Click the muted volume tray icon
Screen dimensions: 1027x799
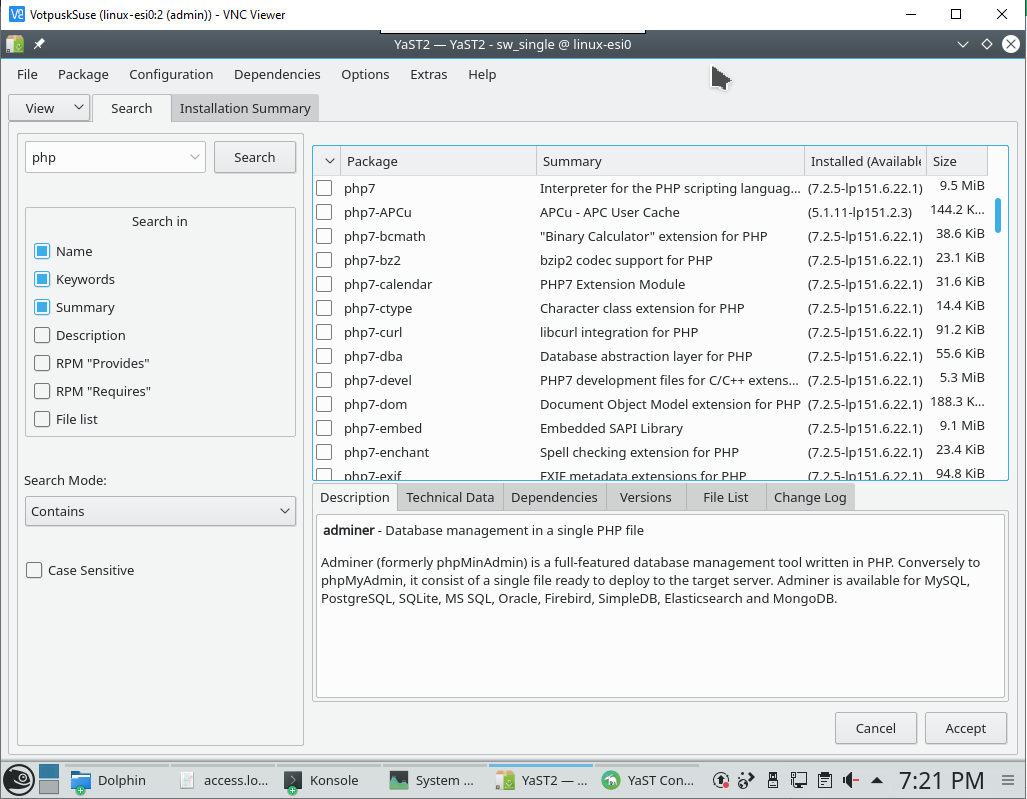[851, 780]
